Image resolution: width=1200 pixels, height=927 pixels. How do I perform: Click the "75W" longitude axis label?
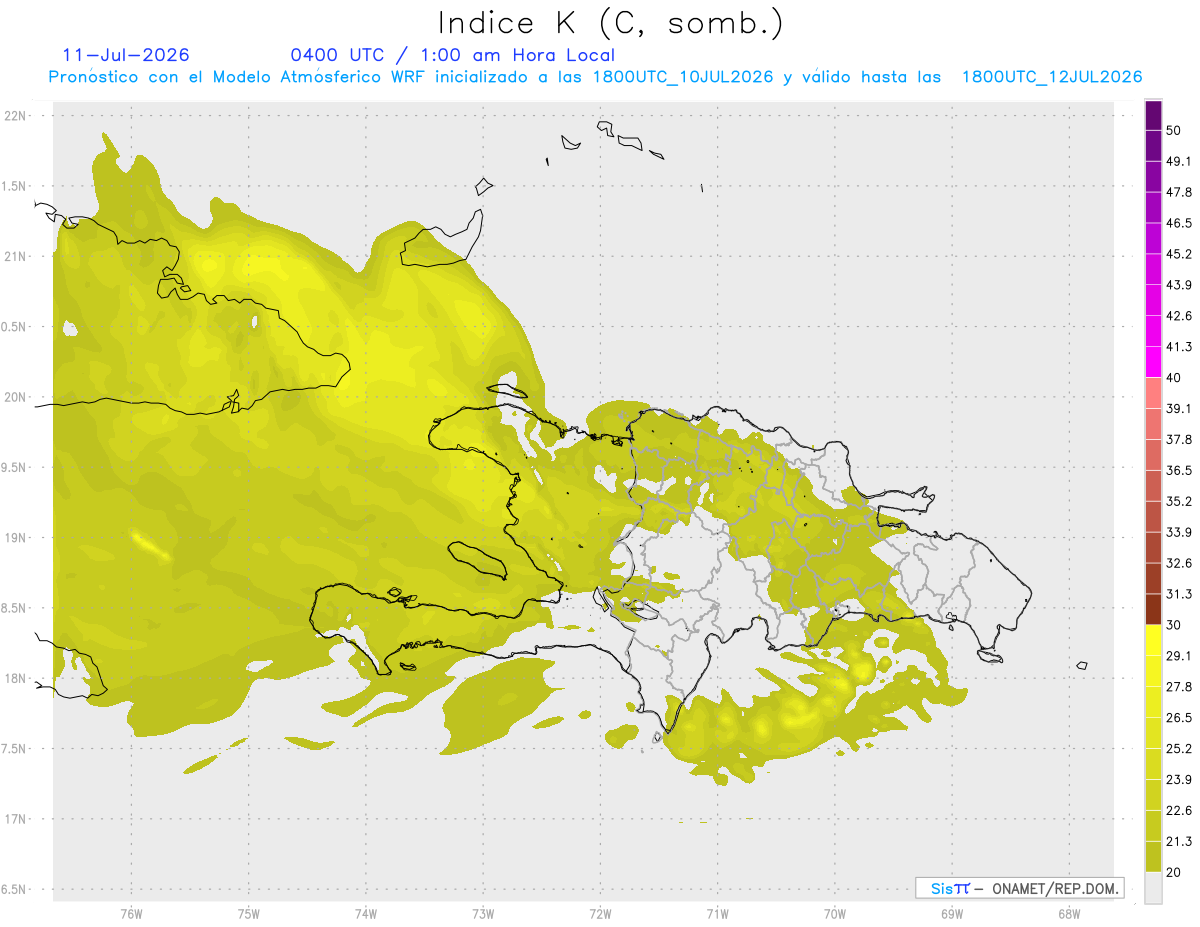249,914
